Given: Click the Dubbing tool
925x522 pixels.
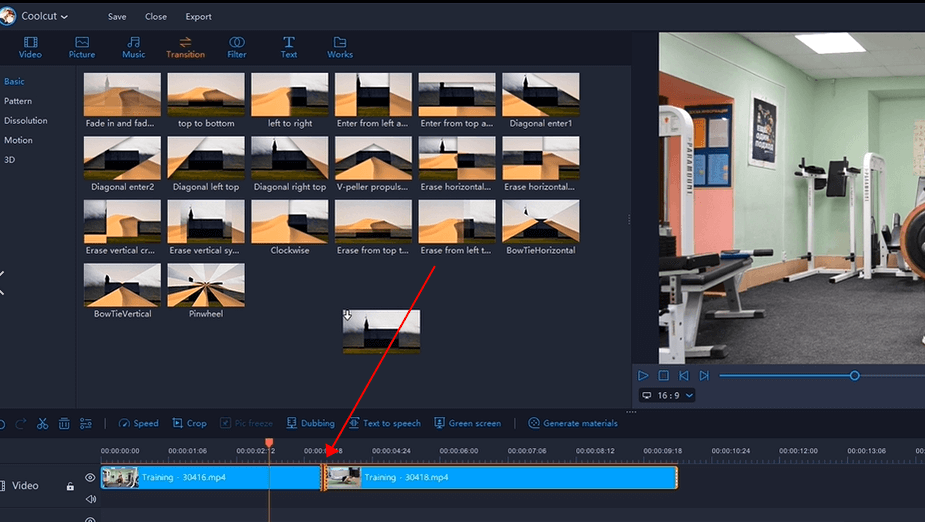Looking at the screenshot, I should point(311,423).
